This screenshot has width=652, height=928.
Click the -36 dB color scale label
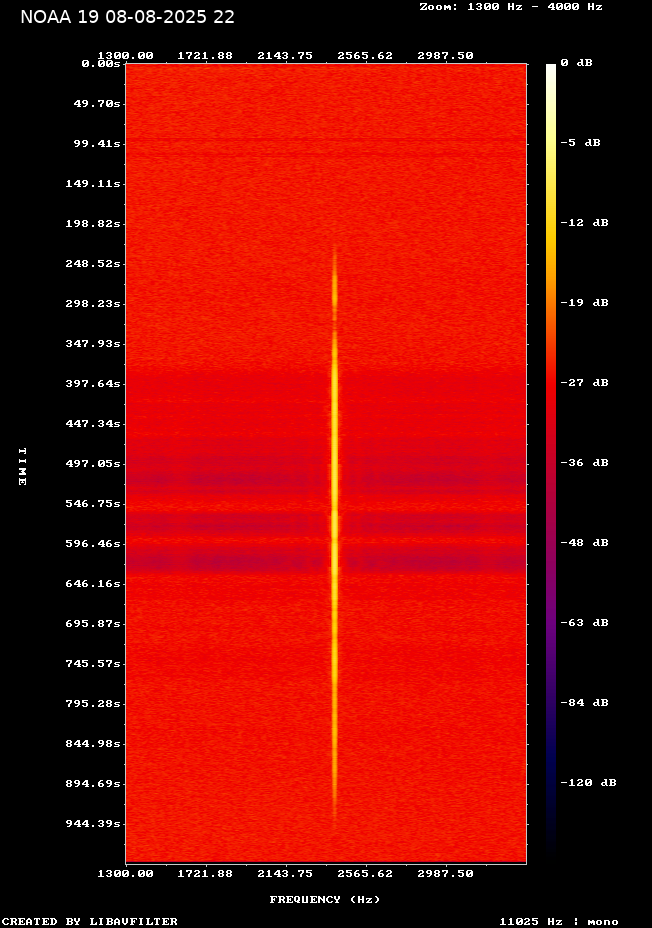point(584,462)
